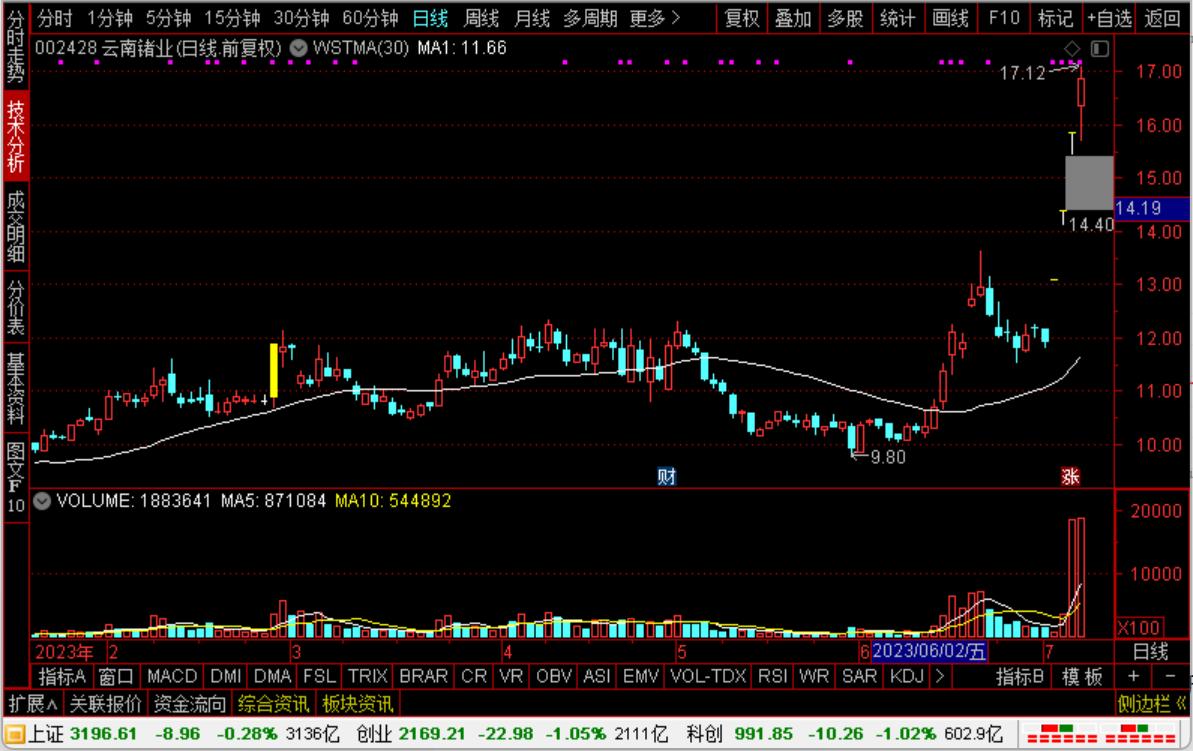Click the diamond marker icon above chart

pos(1072,49)
